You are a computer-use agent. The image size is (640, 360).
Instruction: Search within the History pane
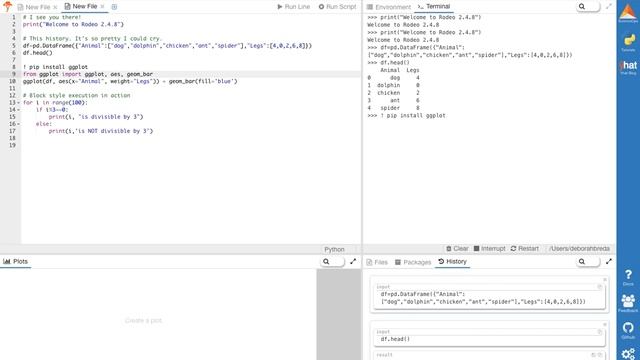click(x=588, y=262)
